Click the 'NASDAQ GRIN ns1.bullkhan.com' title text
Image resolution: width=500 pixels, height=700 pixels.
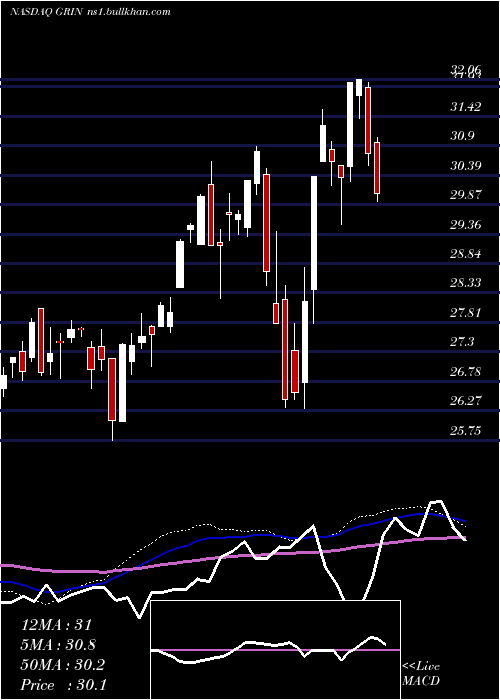90,12
